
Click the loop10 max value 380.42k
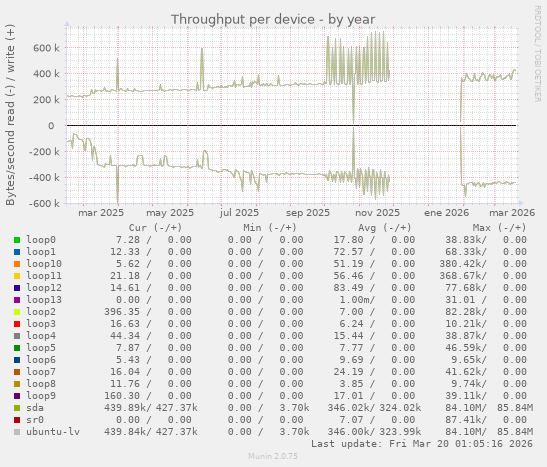pos(460,264)
